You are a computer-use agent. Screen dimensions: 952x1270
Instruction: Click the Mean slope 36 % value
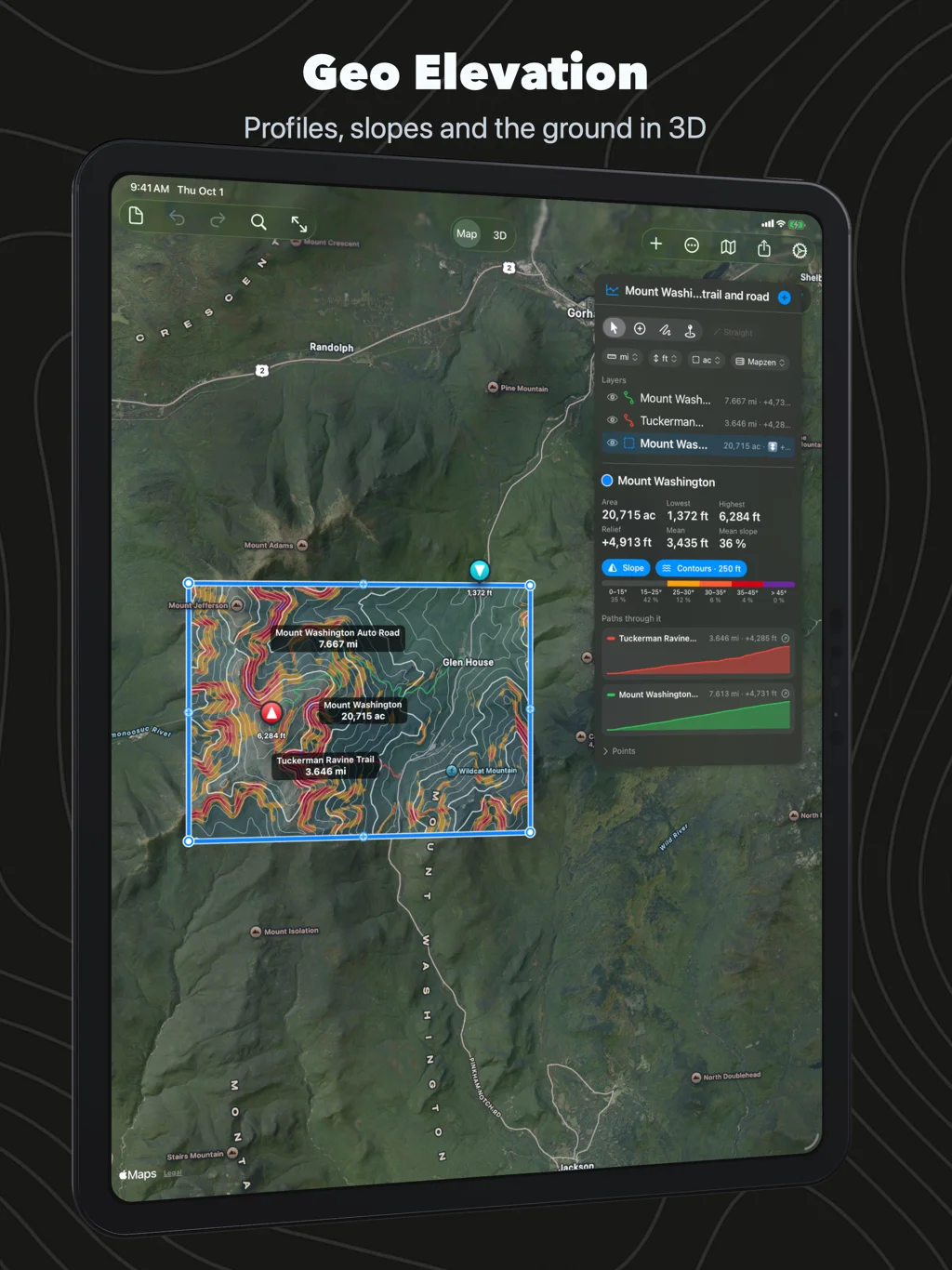[733, 544]
